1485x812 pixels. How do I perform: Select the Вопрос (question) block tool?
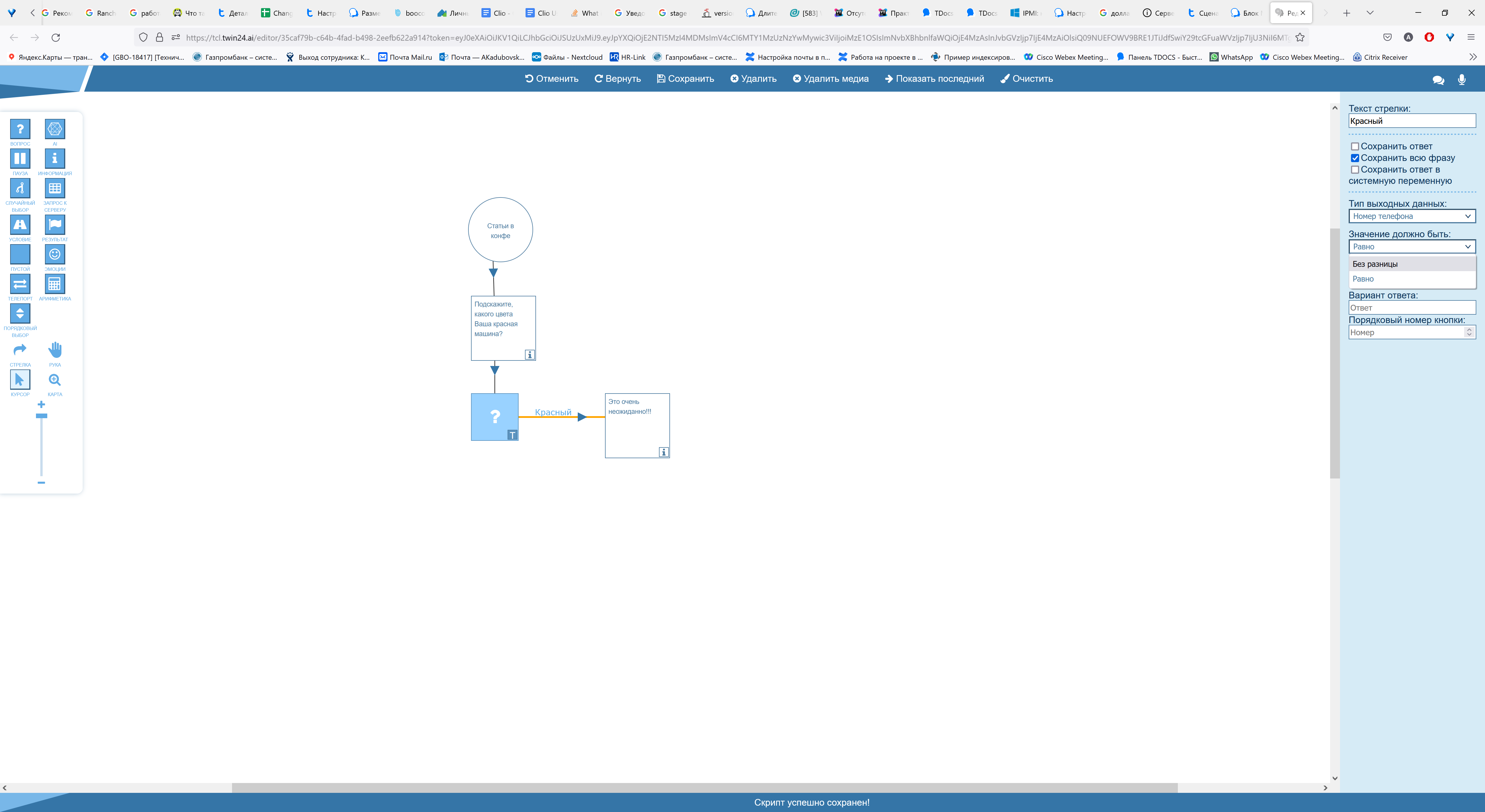click(20, 129)
